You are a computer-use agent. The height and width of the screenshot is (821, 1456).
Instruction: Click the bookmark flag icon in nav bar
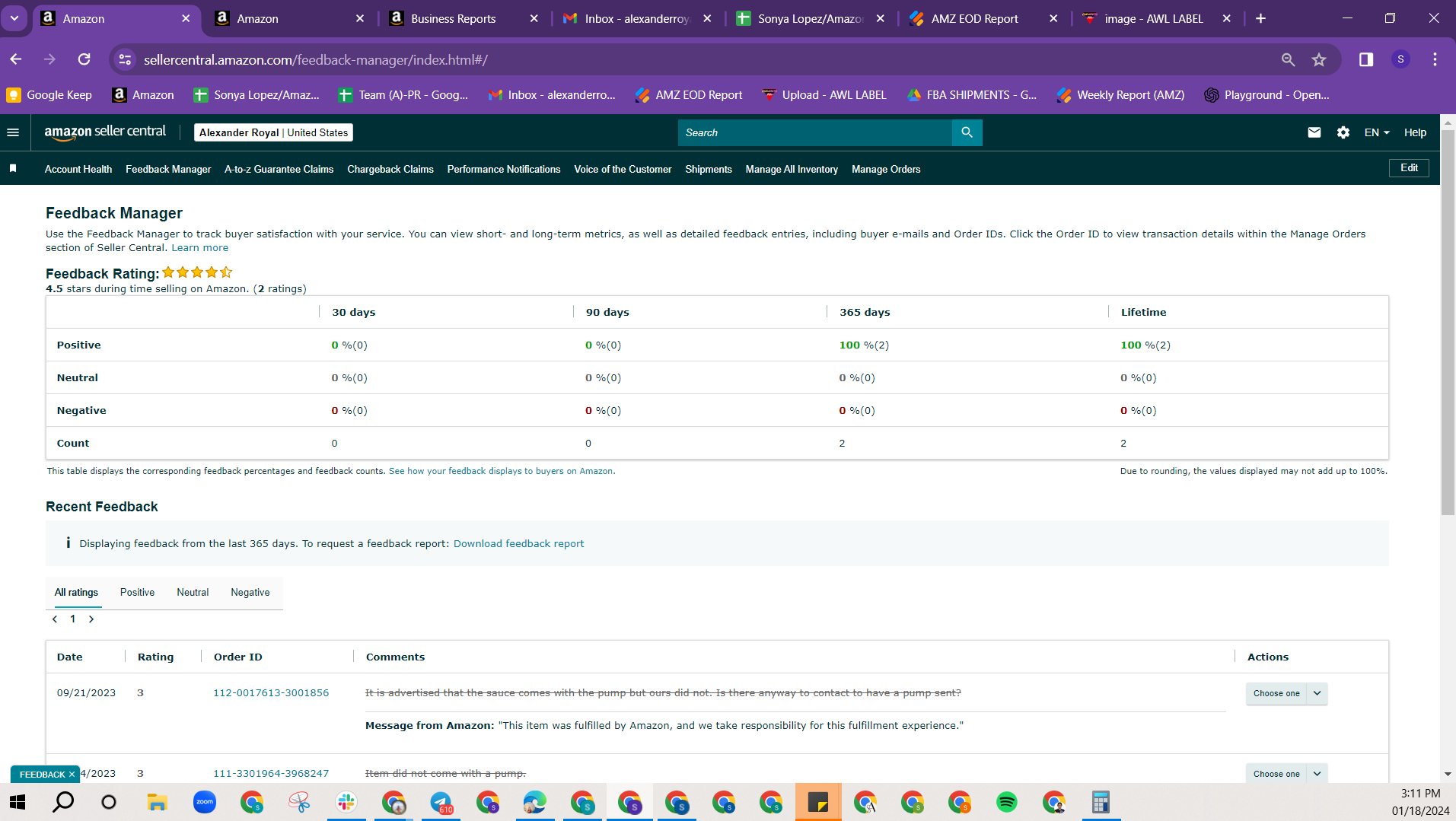point(13,169)
